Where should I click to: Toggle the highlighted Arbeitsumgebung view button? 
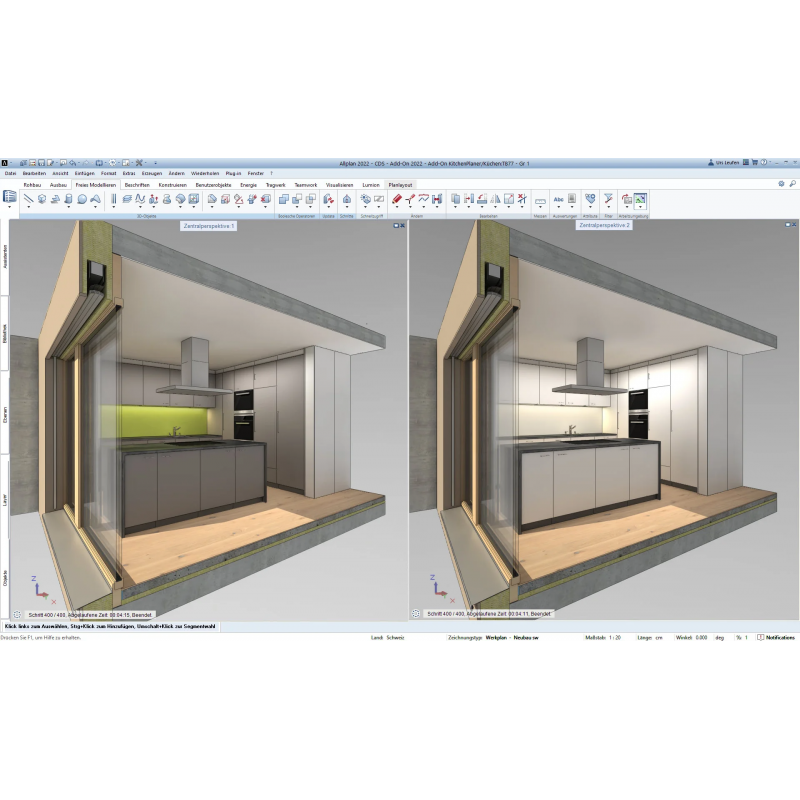[640, 199]
